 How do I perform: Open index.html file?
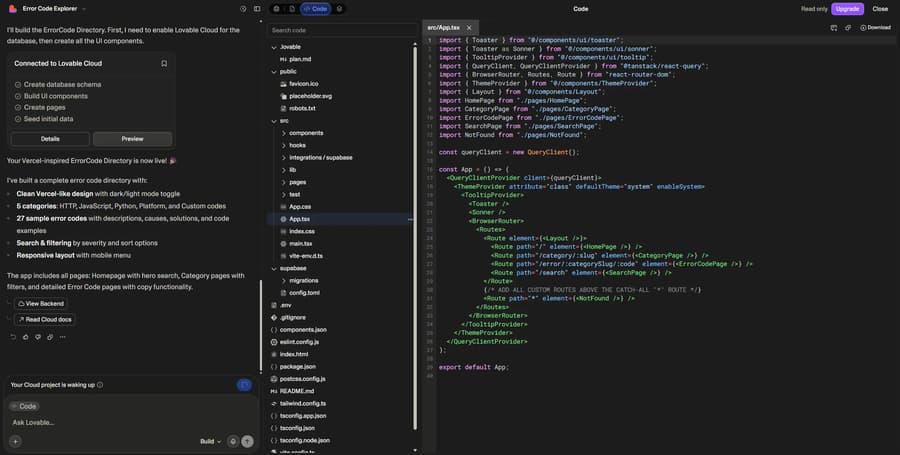click(x=289, y=355)
